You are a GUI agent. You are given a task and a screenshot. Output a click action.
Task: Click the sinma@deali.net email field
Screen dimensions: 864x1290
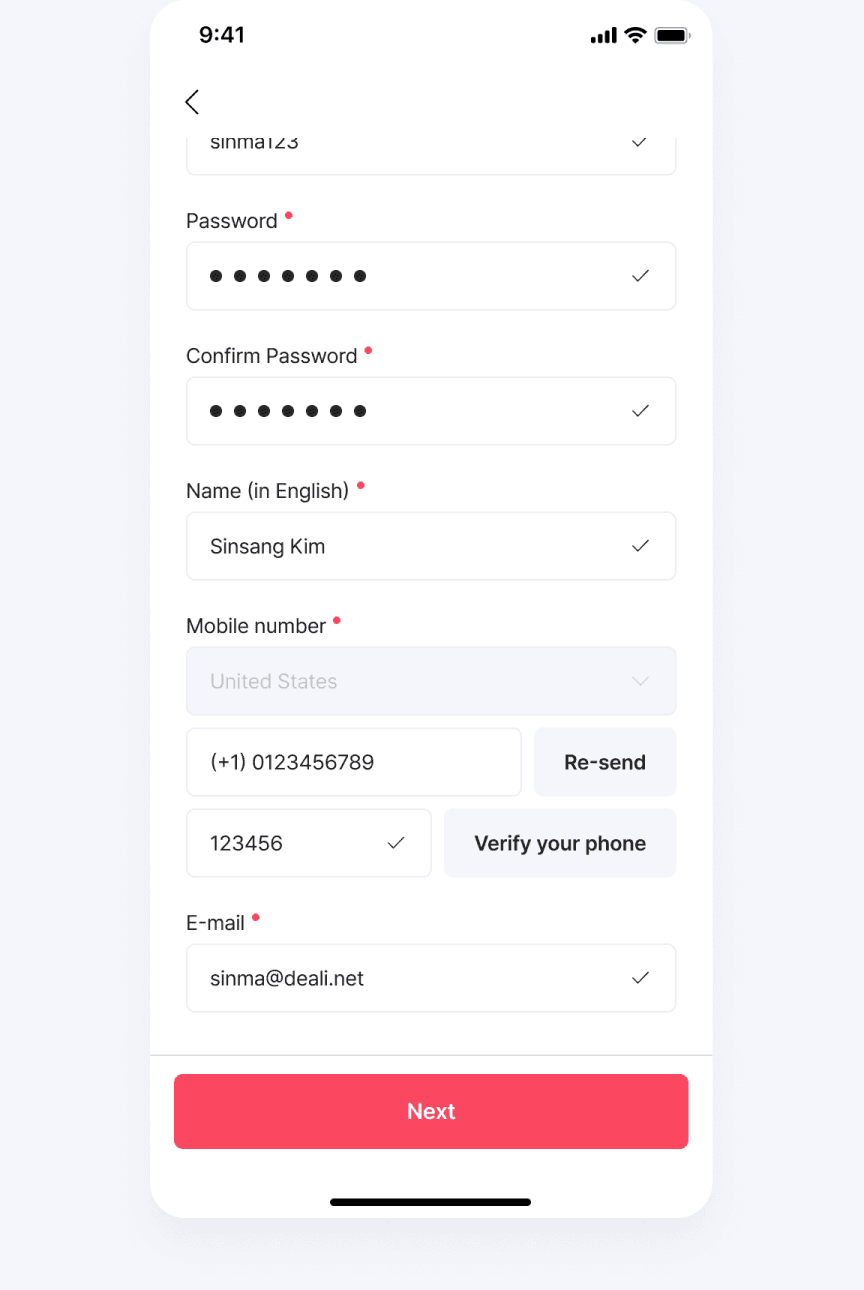(x=431, y=978)
